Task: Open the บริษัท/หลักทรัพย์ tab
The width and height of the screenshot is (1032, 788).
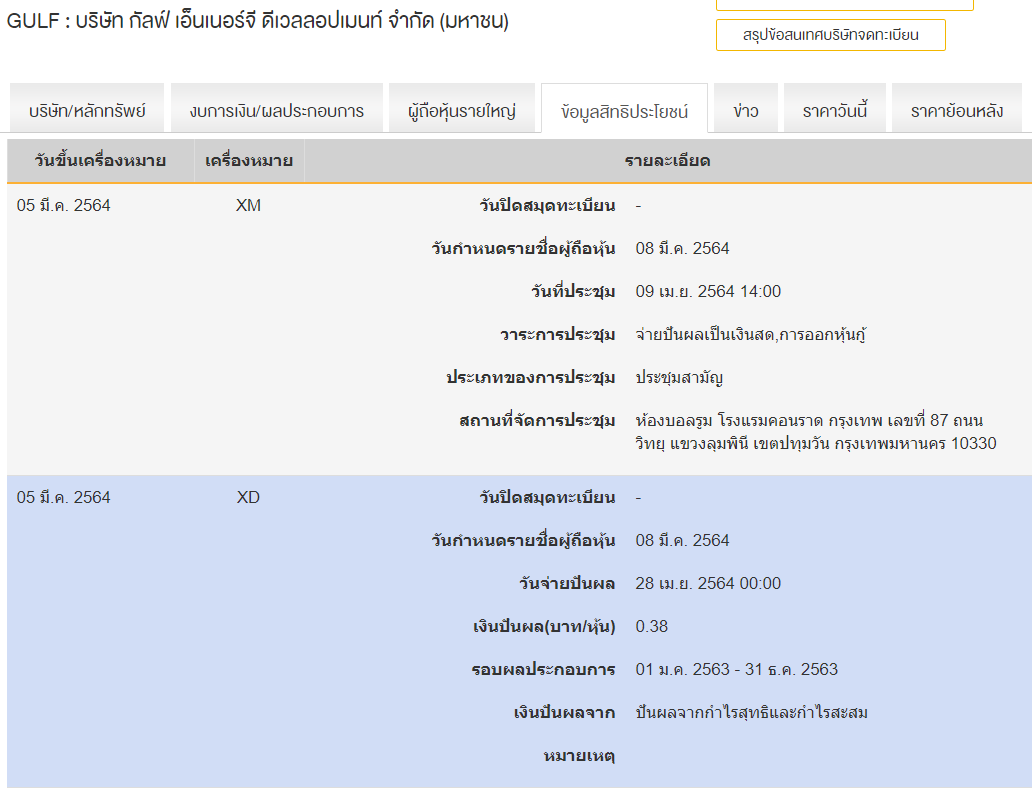Action: [x=87, y=110]
